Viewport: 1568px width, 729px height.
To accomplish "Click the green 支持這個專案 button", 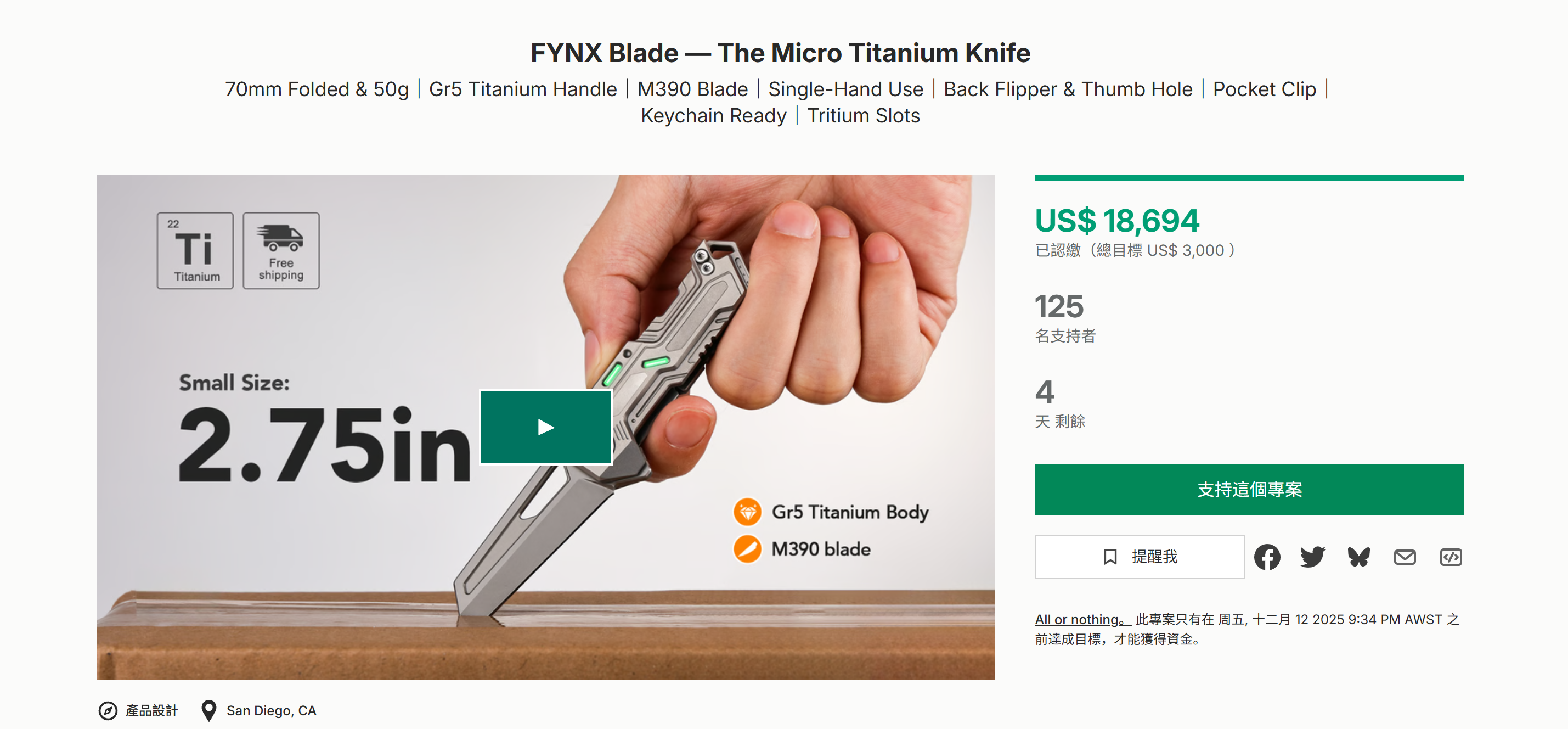I will pyautogui.click(x=1249, y=490).
